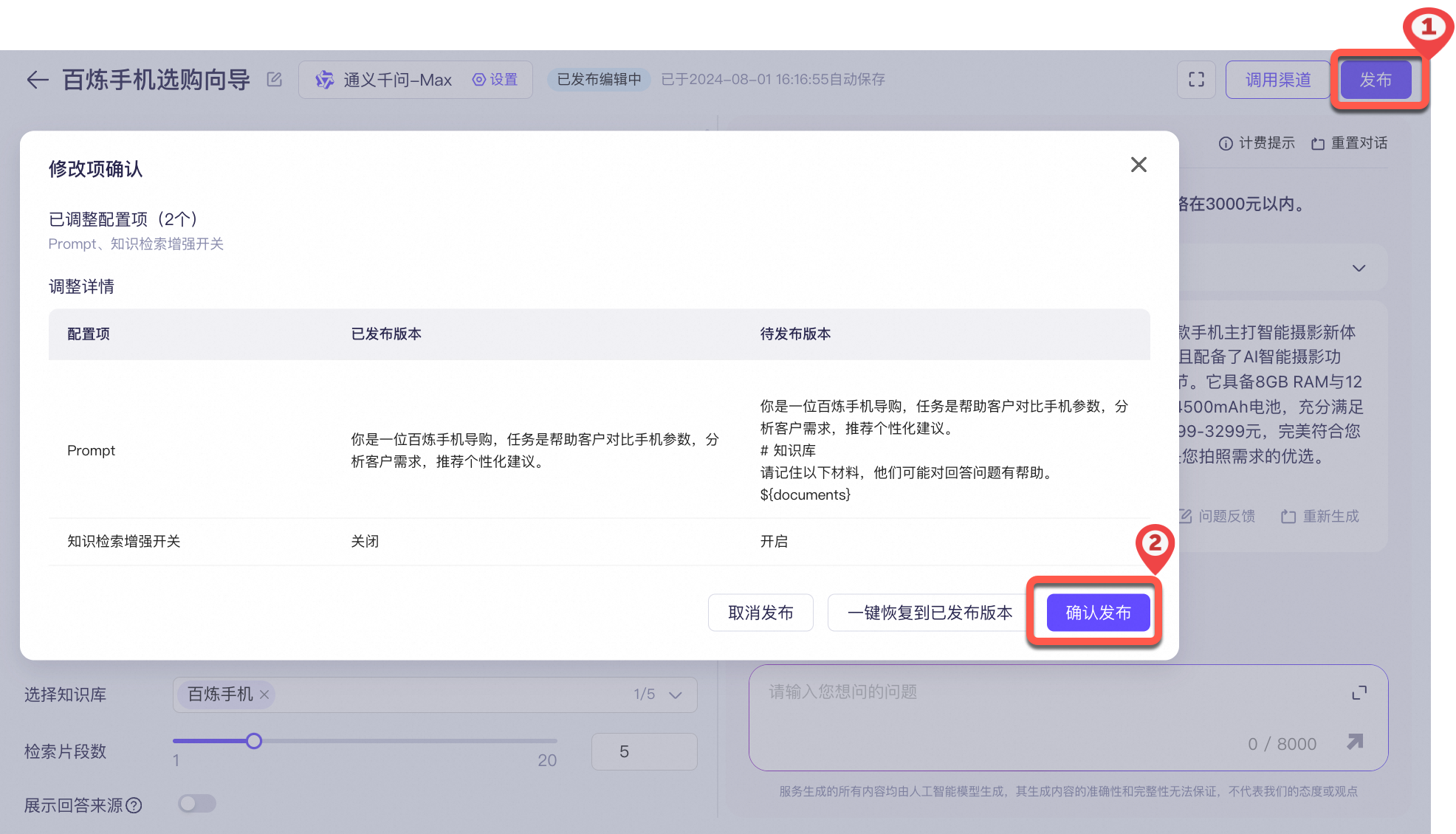
Task: Click 问题反馈 feedback link
Action: pos(1218,517)
